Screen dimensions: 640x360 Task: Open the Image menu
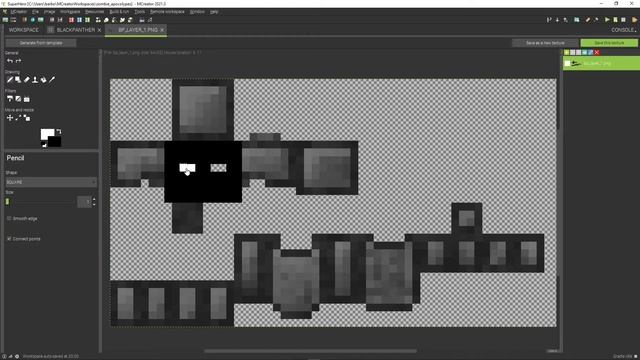click(x=49, y=12)
